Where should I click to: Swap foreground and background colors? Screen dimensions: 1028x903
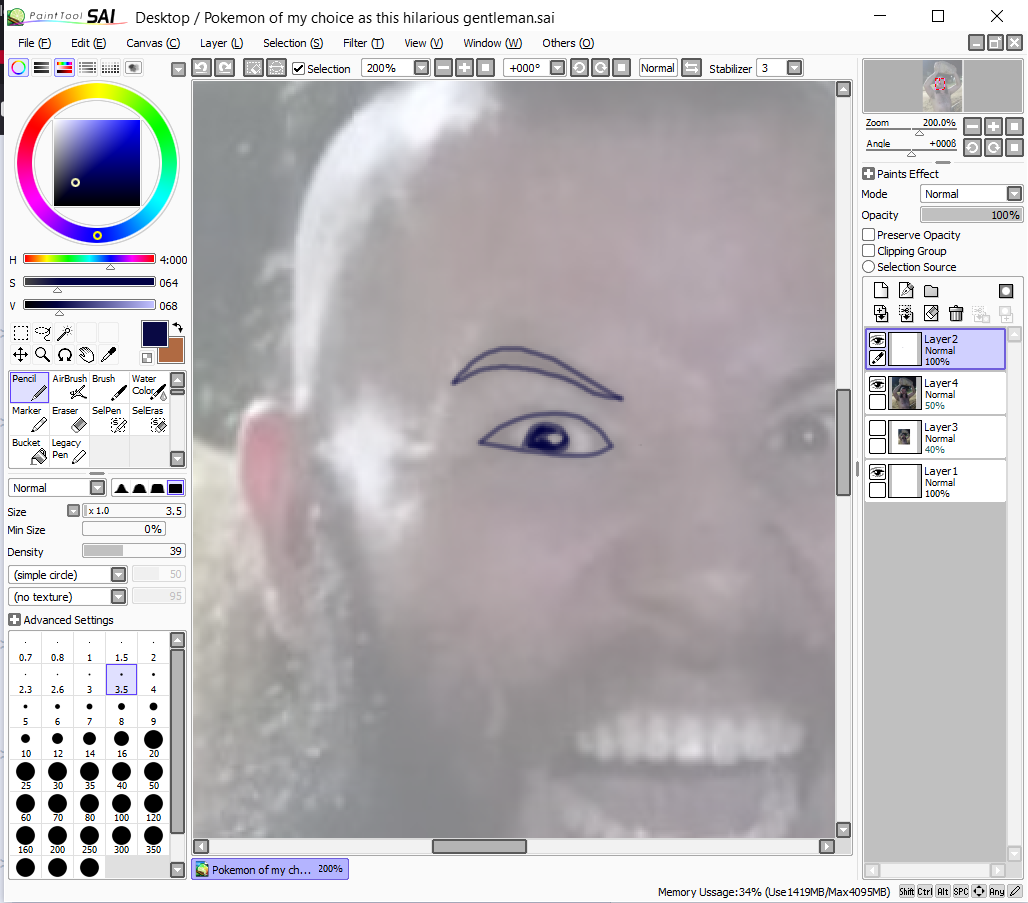tap(177, 327)
